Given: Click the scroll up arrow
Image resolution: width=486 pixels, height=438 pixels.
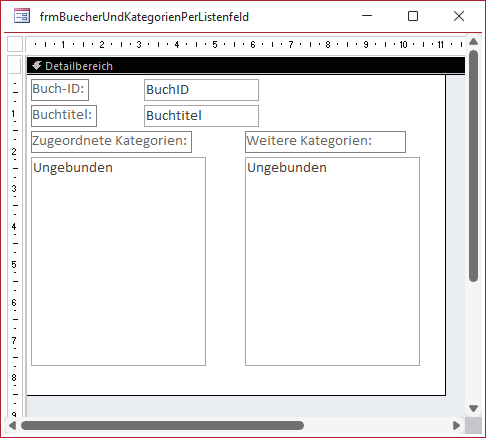Looking at the screenshot, I should [x=473, y=42].
